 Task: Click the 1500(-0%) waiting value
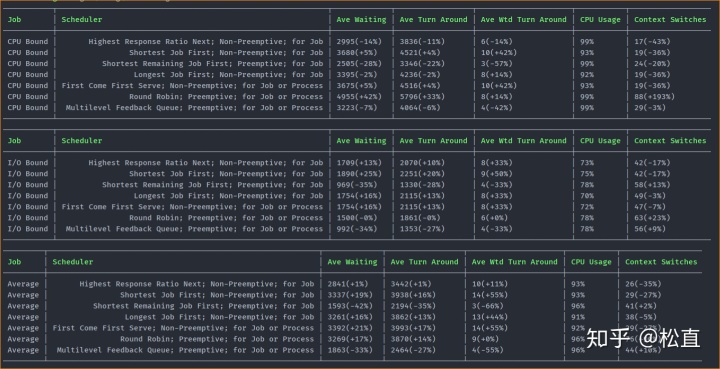(x=357, y=218)
